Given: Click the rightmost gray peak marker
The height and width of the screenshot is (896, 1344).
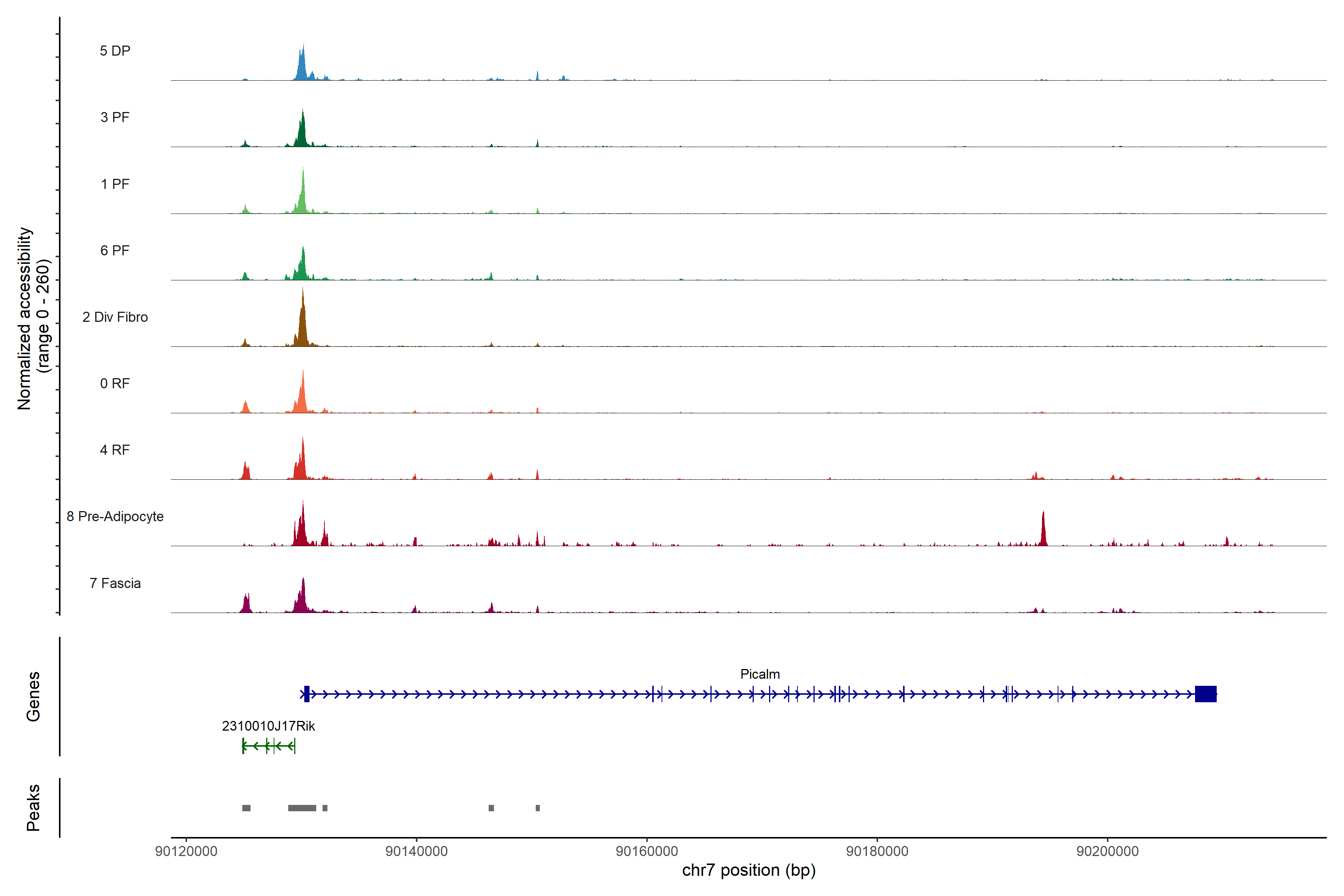Looking at the screenshot, I should click(x=538, y=808).
